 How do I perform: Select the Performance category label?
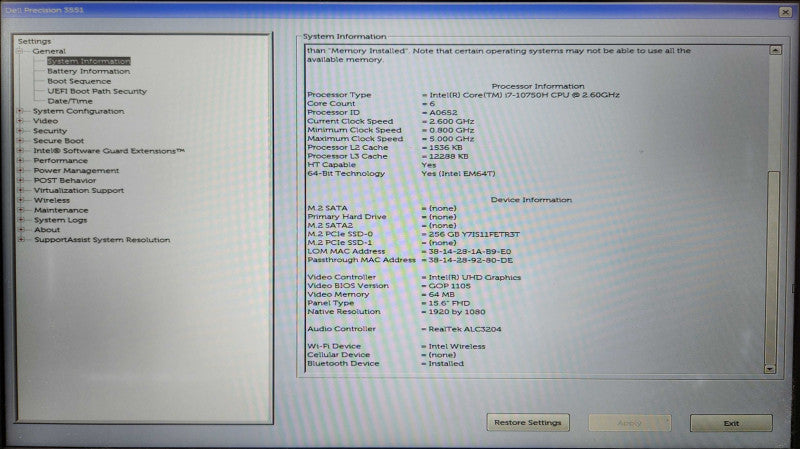[x=61, y=160]
